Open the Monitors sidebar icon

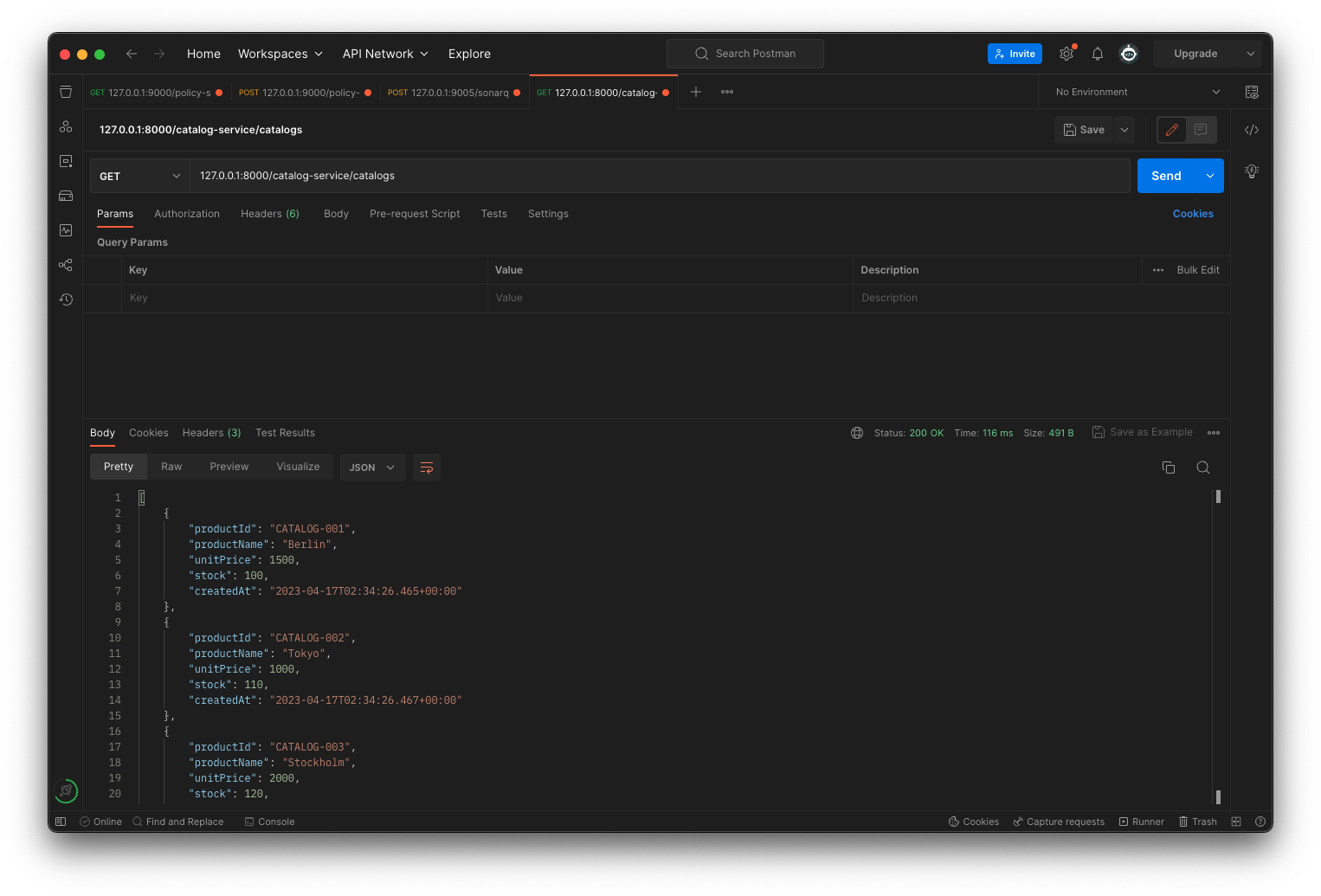click(66, 230)
